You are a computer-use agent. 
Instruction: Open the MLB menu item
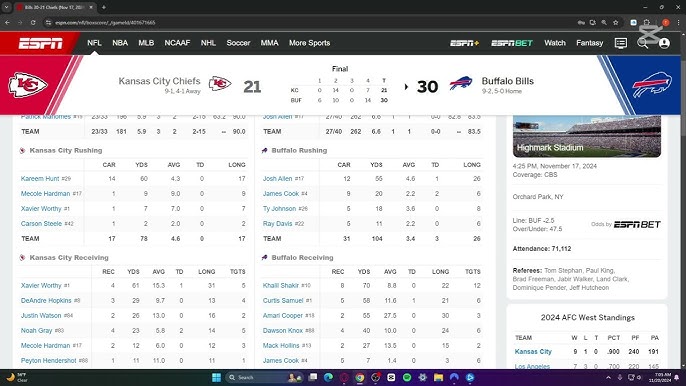(146, 43)
